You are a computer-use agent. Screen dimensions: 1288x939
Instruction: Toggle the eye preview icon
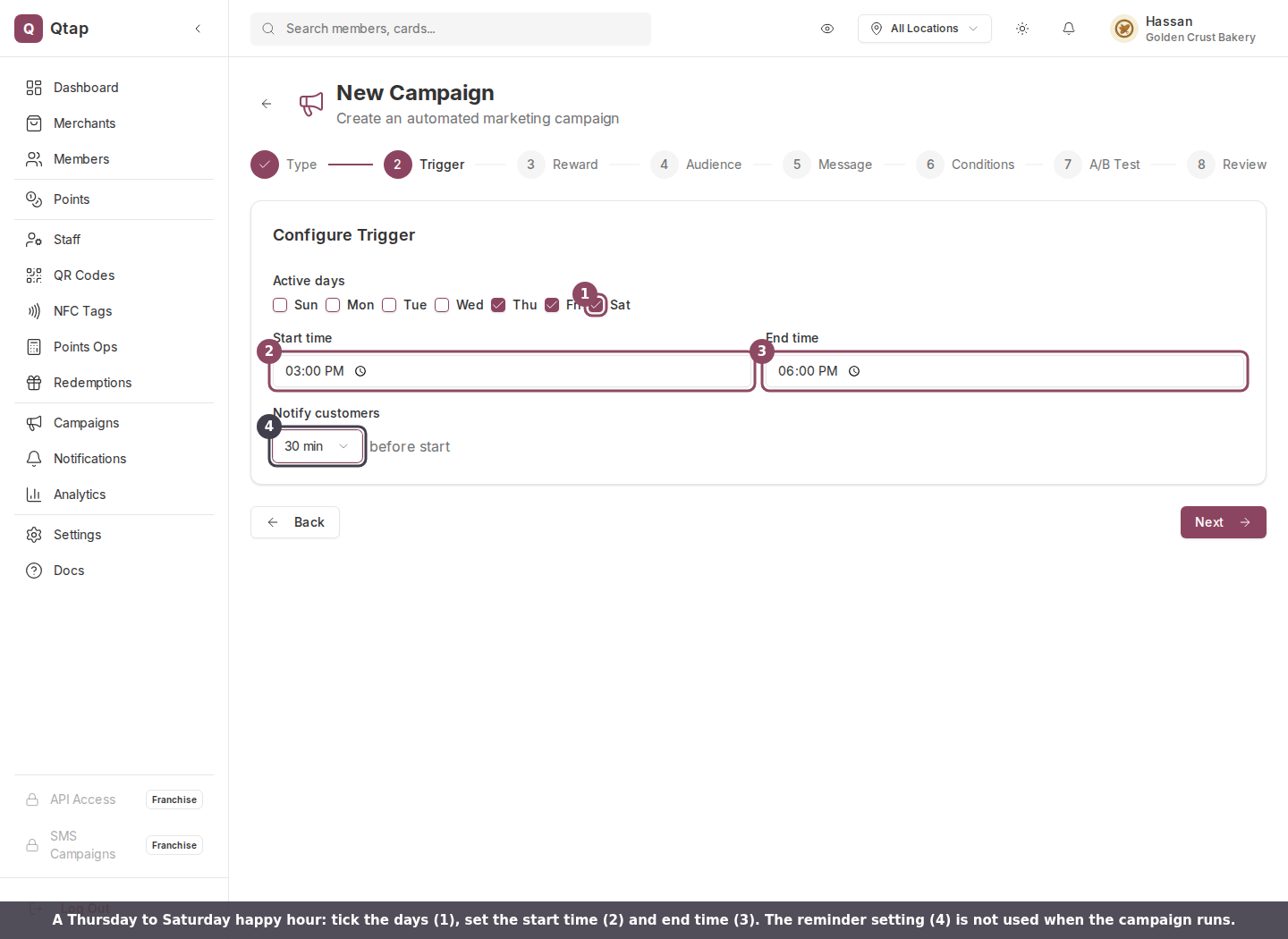pos(827,29)
